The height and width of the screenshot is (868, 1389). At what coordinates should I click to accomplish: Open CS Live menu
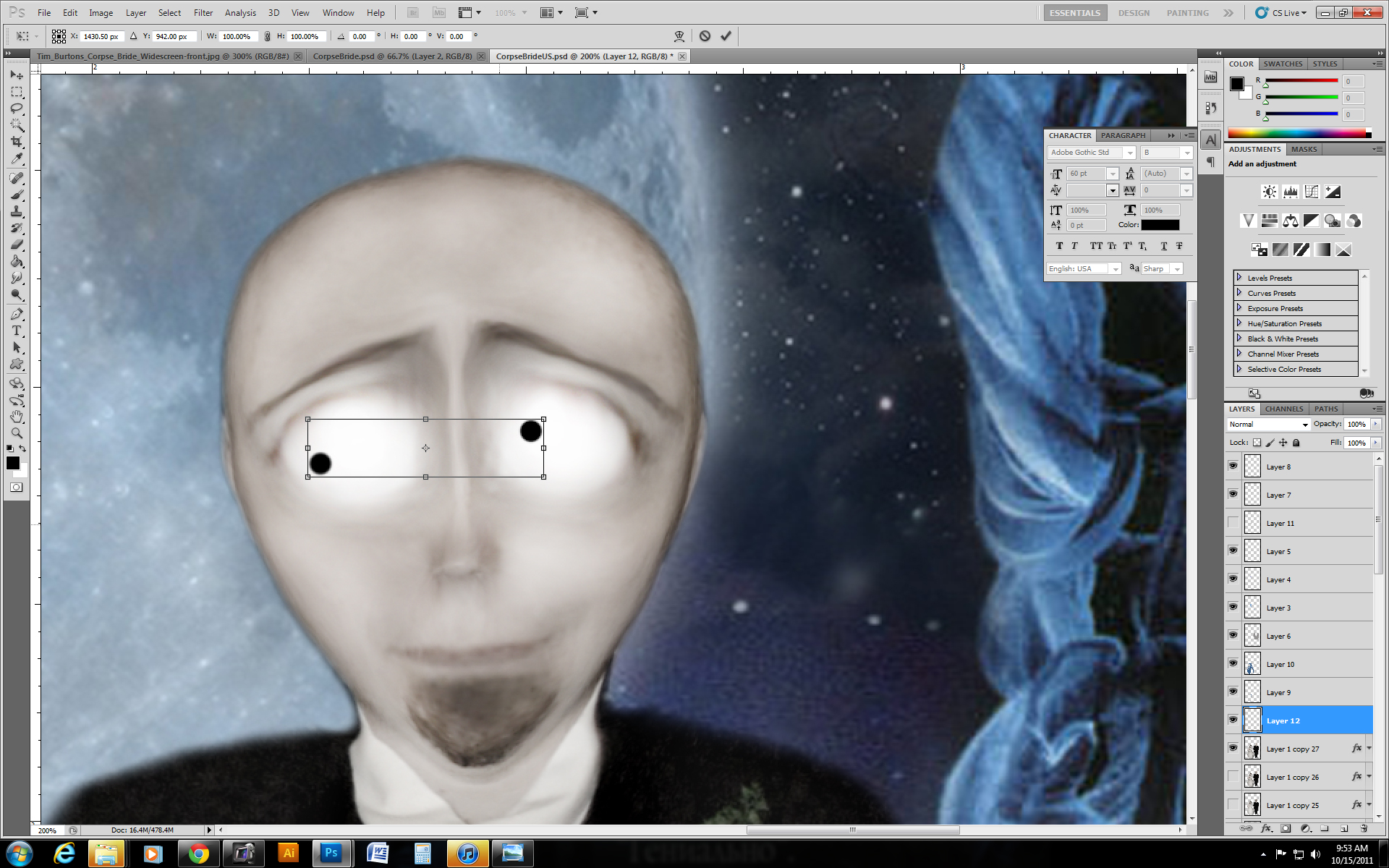(1281, 13)
